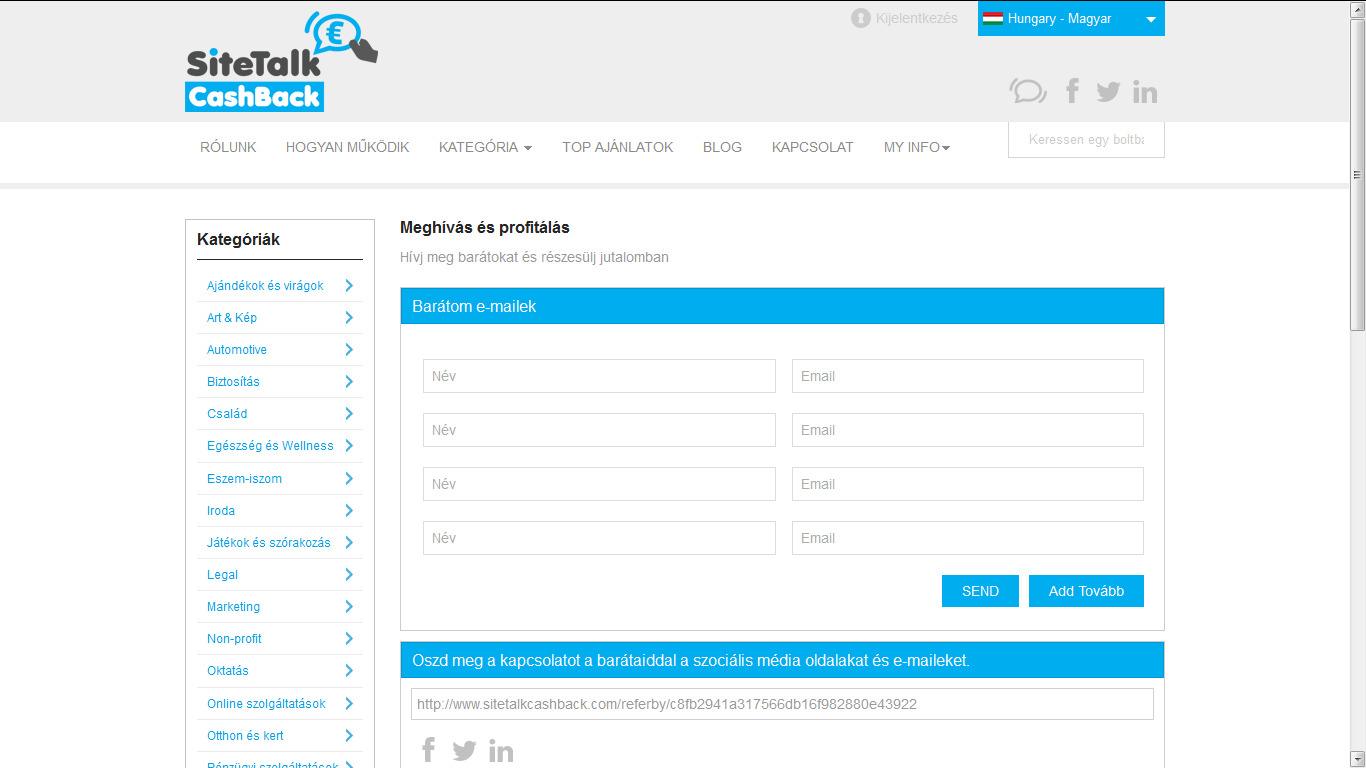Click the SiteTalk CashBack logo
Screen dimensions: 1366x768
[282, 61]
